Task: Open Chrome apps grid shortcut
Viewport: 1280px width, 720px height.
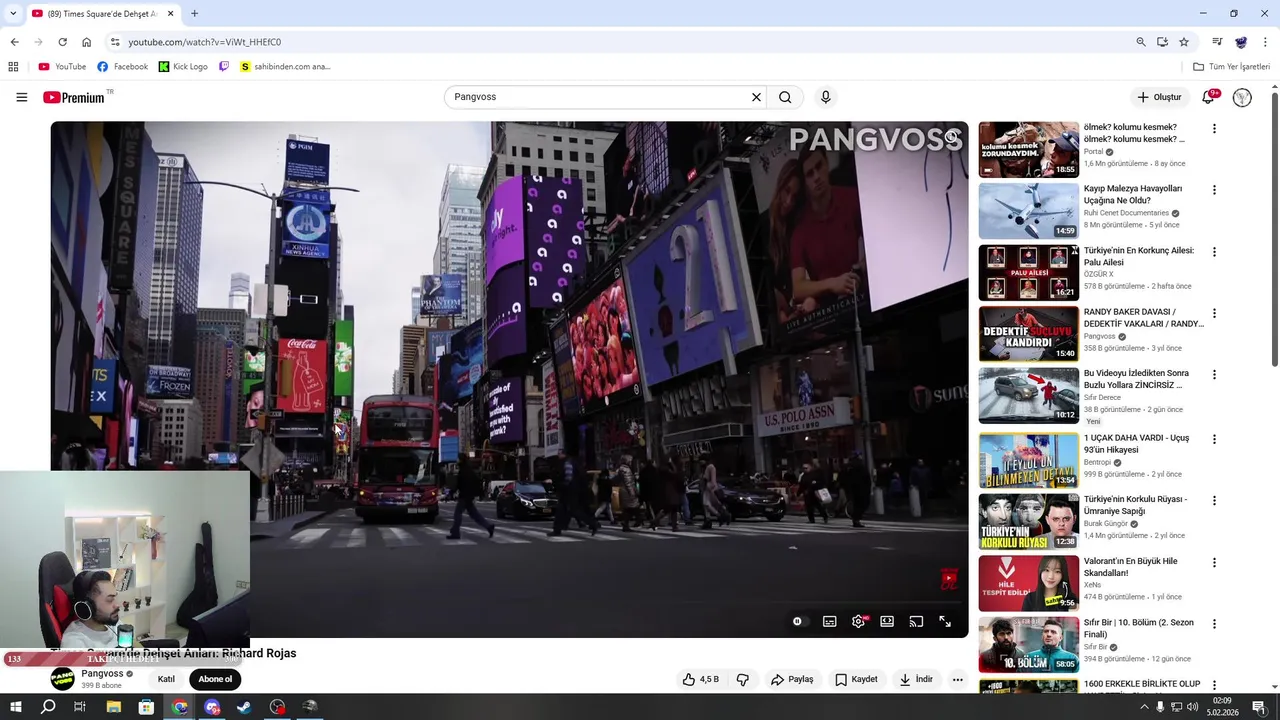Action: click(13, 67)
